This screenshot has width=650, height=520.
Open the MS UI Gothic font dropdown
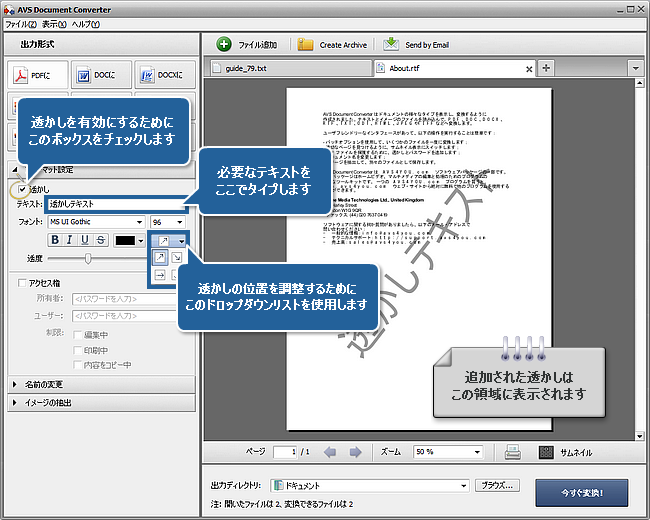pos(138,222)
